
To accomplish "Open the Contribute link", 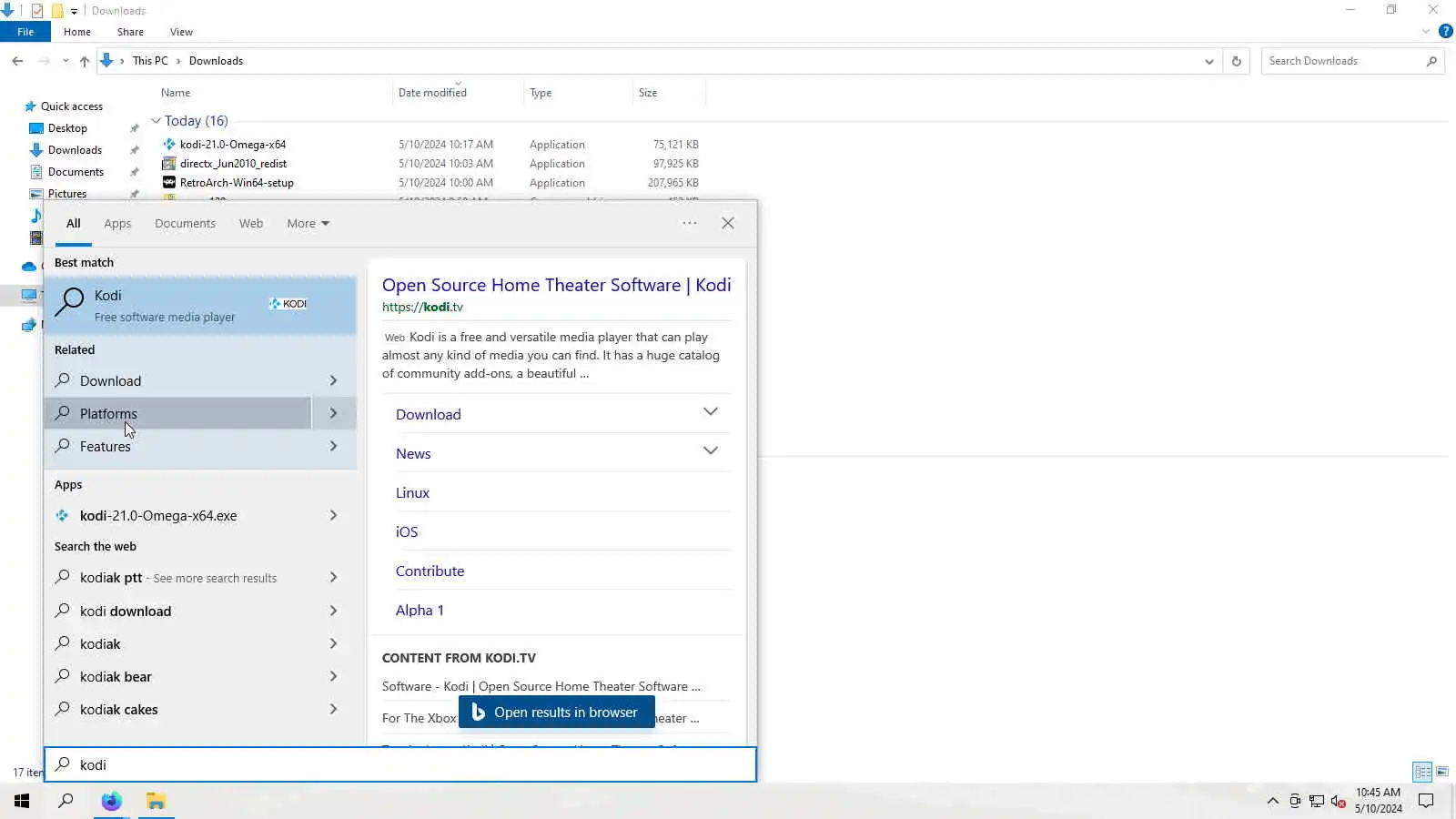I will click(x=430, y=571).
